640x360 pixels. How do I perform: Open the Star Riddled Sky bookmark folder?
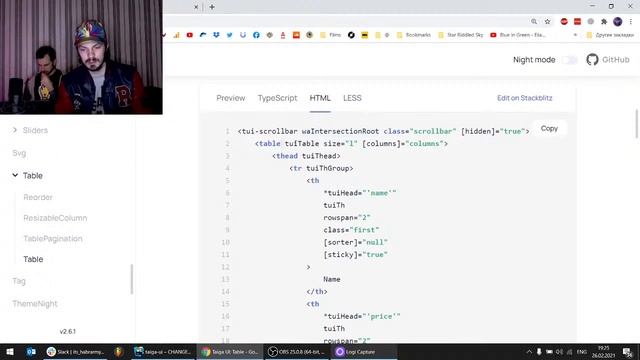pos(460,35)
